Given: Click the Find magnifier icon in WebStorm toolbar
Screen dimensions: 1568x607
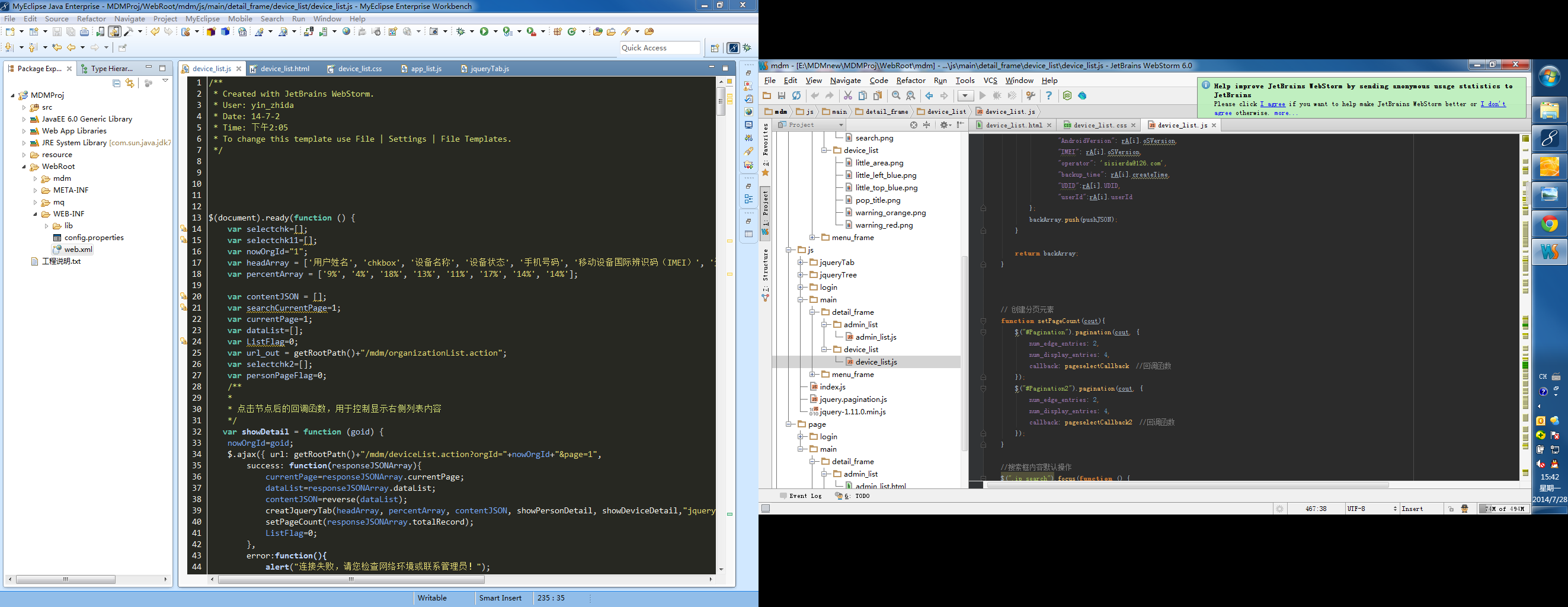Looking at the screenshot, I should pyautogui.click(x=896, y=95).
